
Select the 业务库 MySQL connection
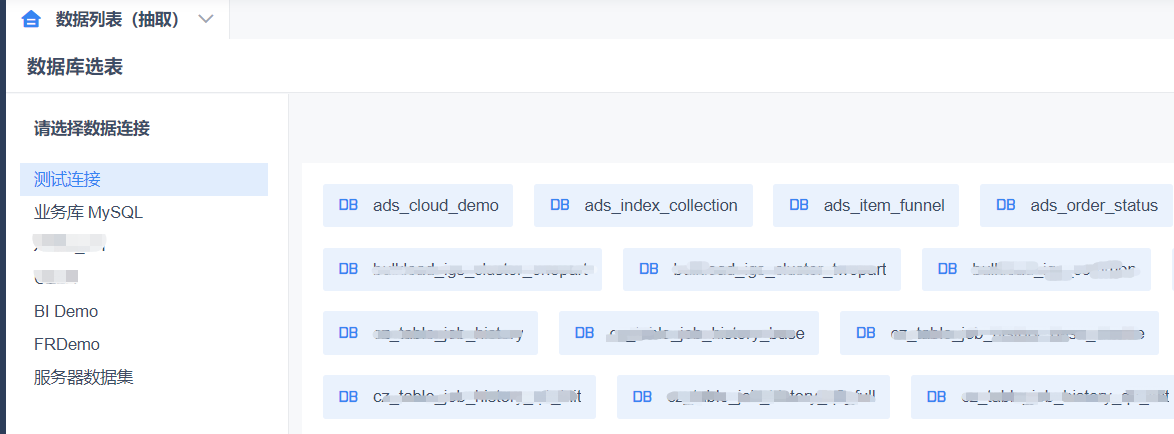pos(88,213)
